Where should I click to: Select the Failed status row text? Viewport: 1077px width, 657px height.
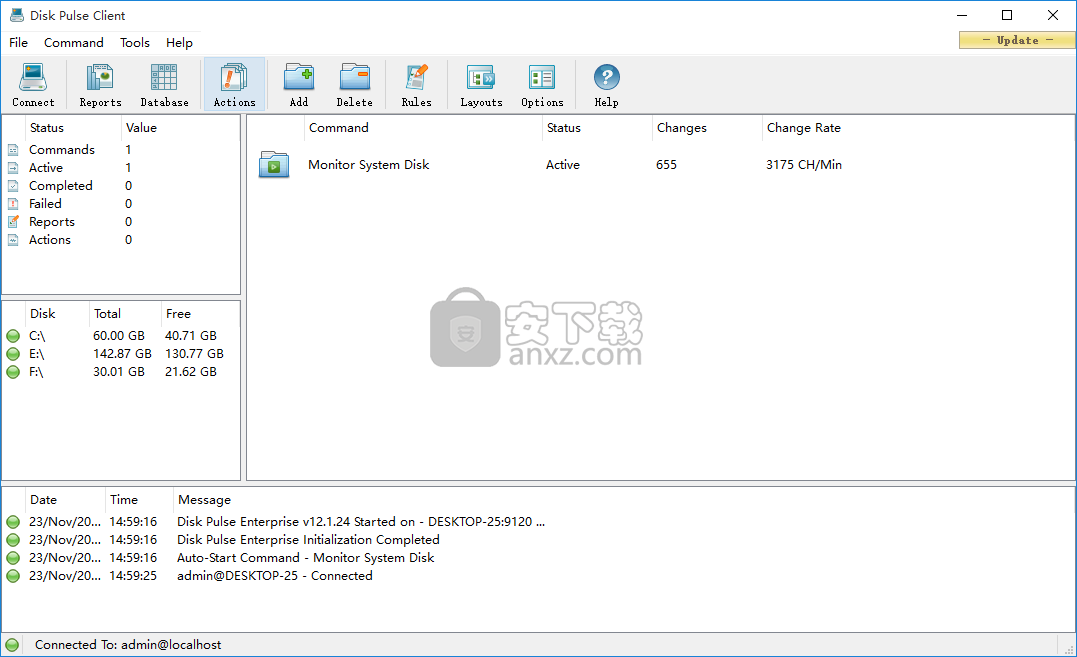click(x=45, y=204)
